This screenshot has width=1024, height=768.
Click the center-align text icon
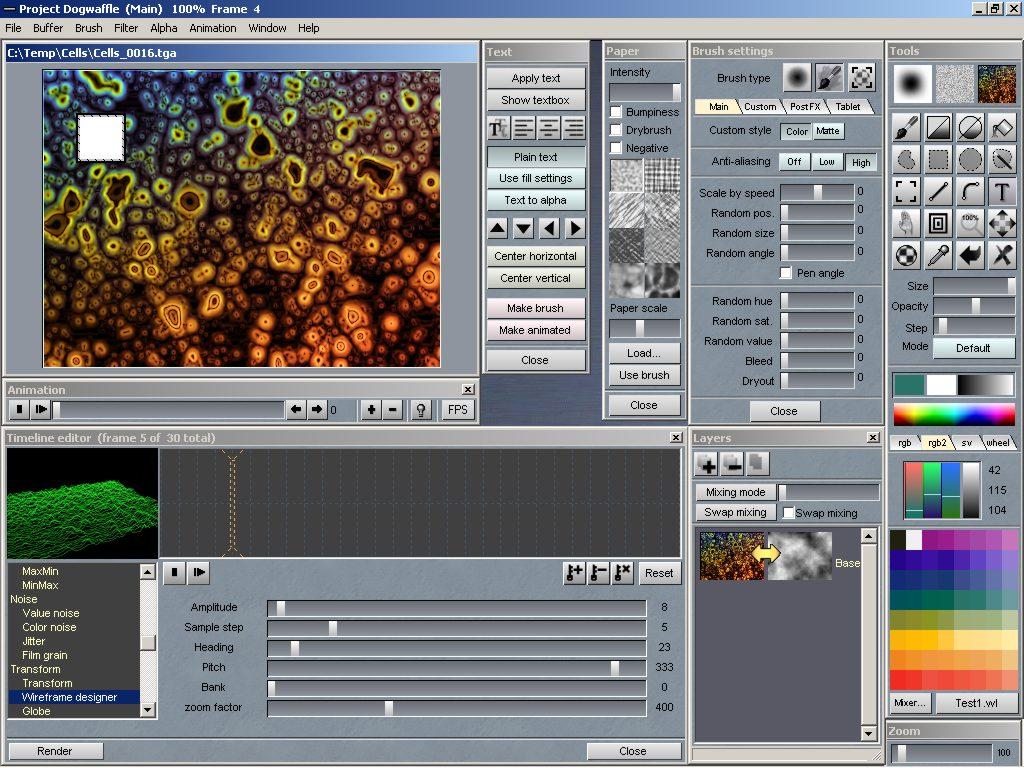point(548,128)
